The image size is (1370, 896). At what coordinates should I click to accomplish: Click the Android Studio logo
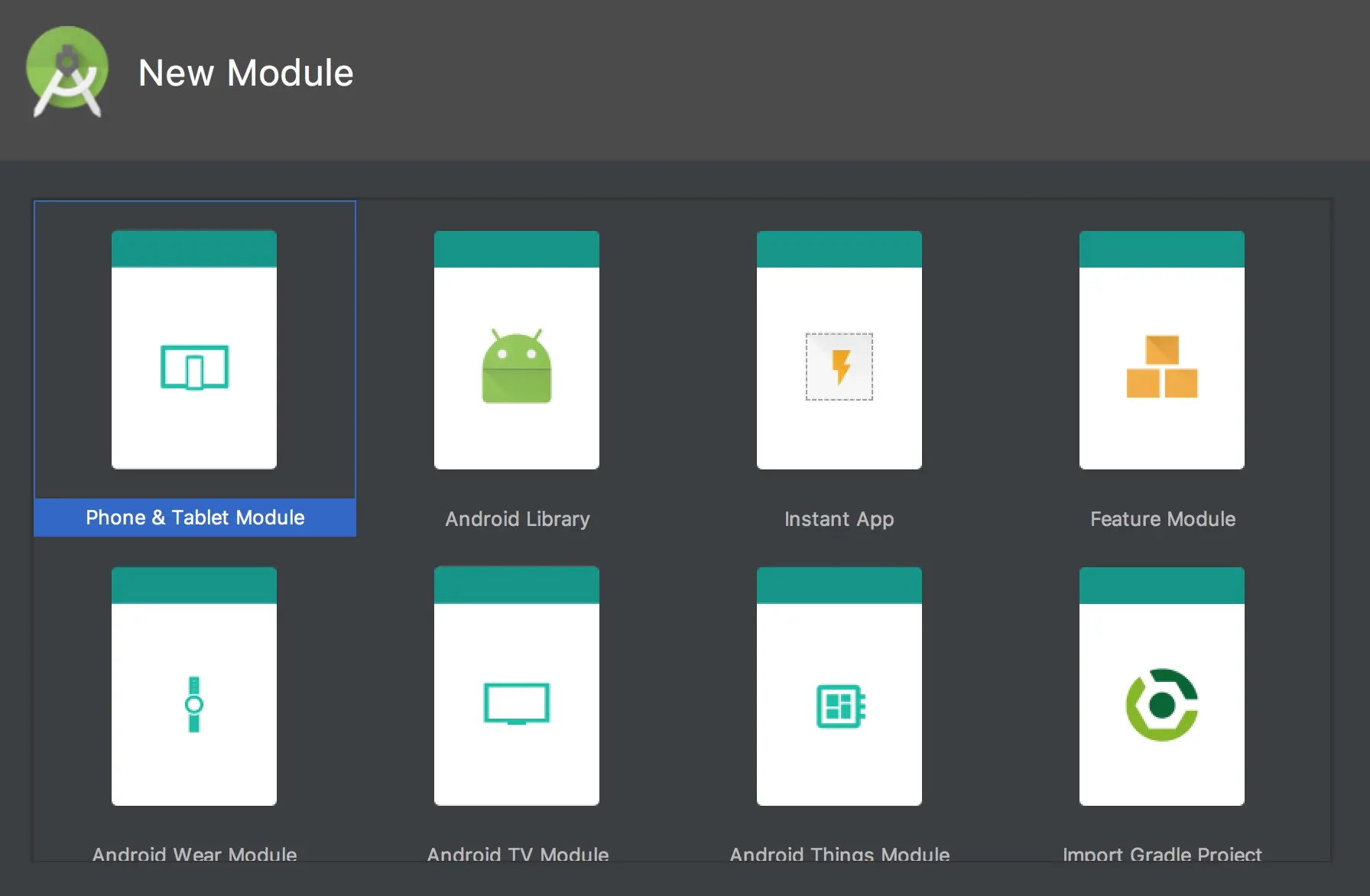[67, 72]
